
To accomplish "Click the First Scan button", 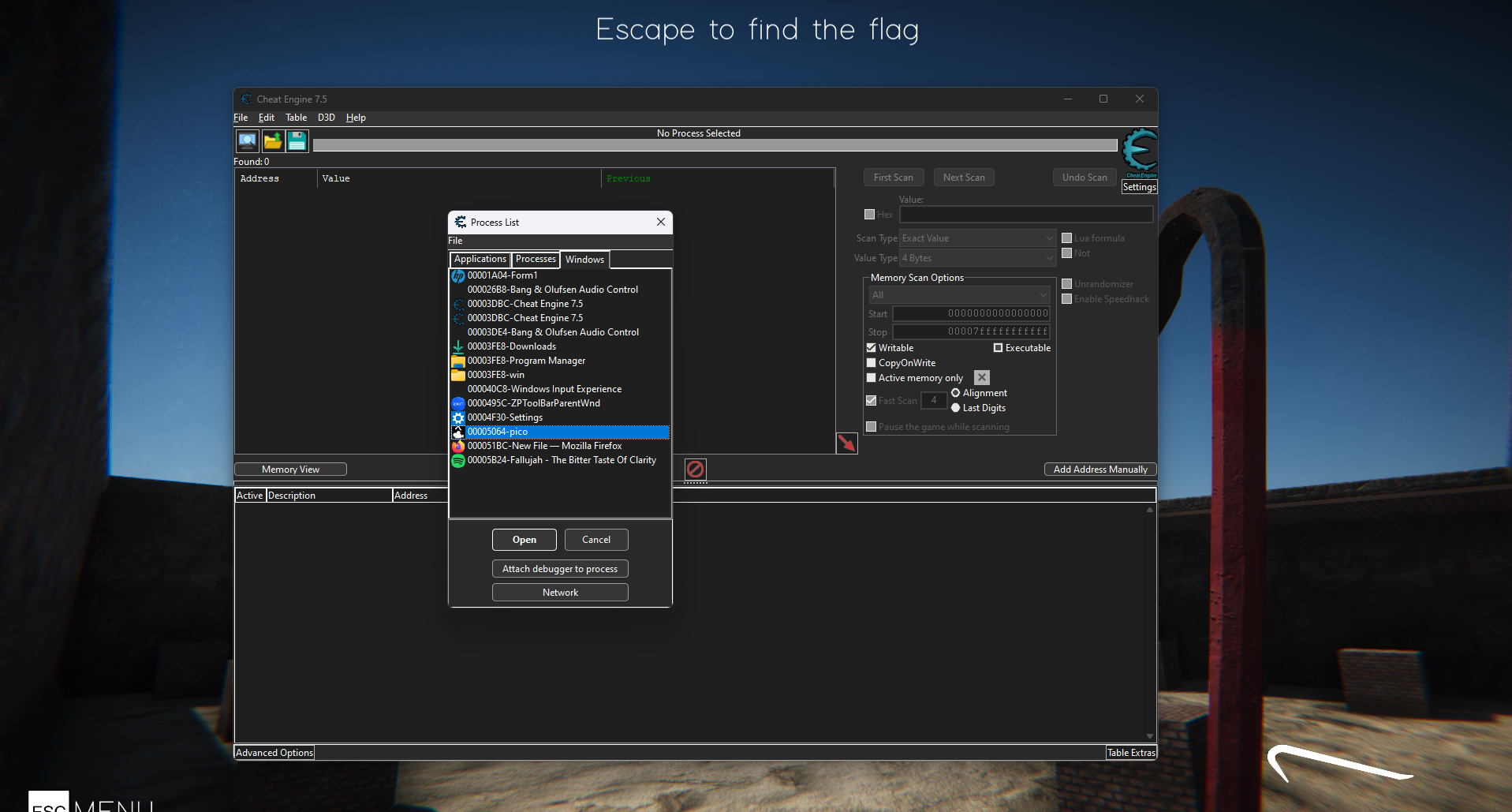I will (x=894, y=178).
